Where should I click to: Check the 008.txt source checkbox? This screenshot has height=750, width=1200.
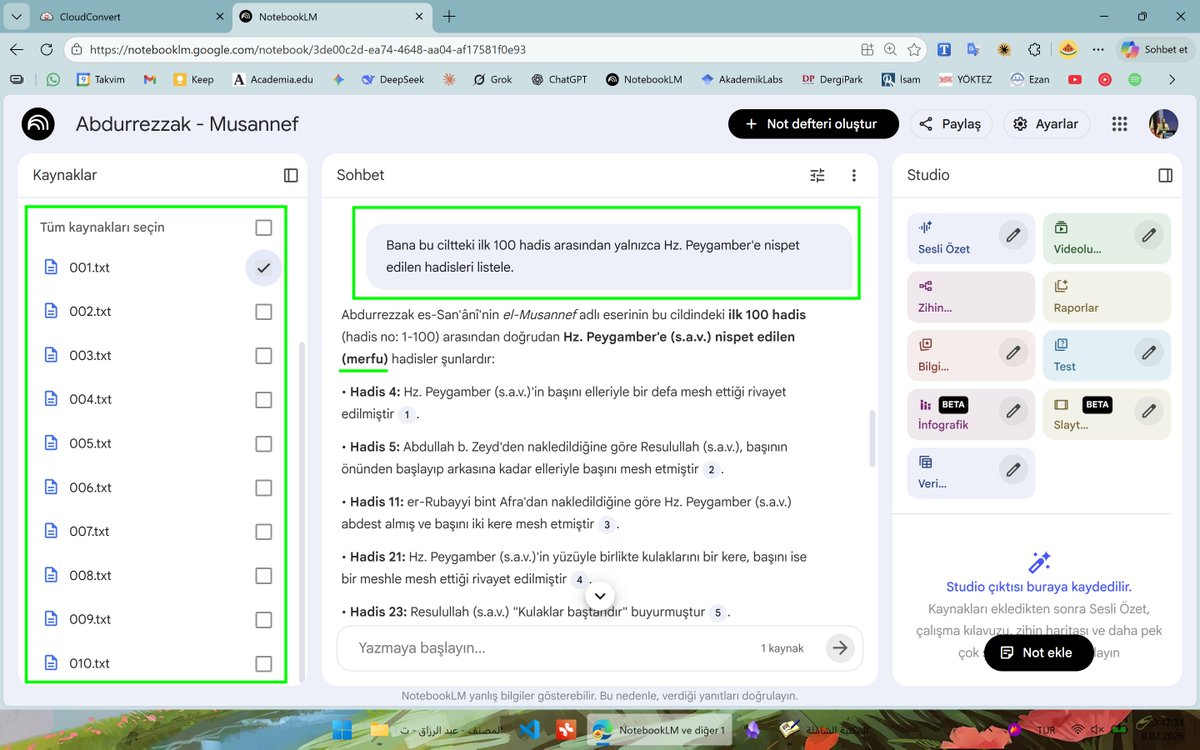(x=263, y=575)
